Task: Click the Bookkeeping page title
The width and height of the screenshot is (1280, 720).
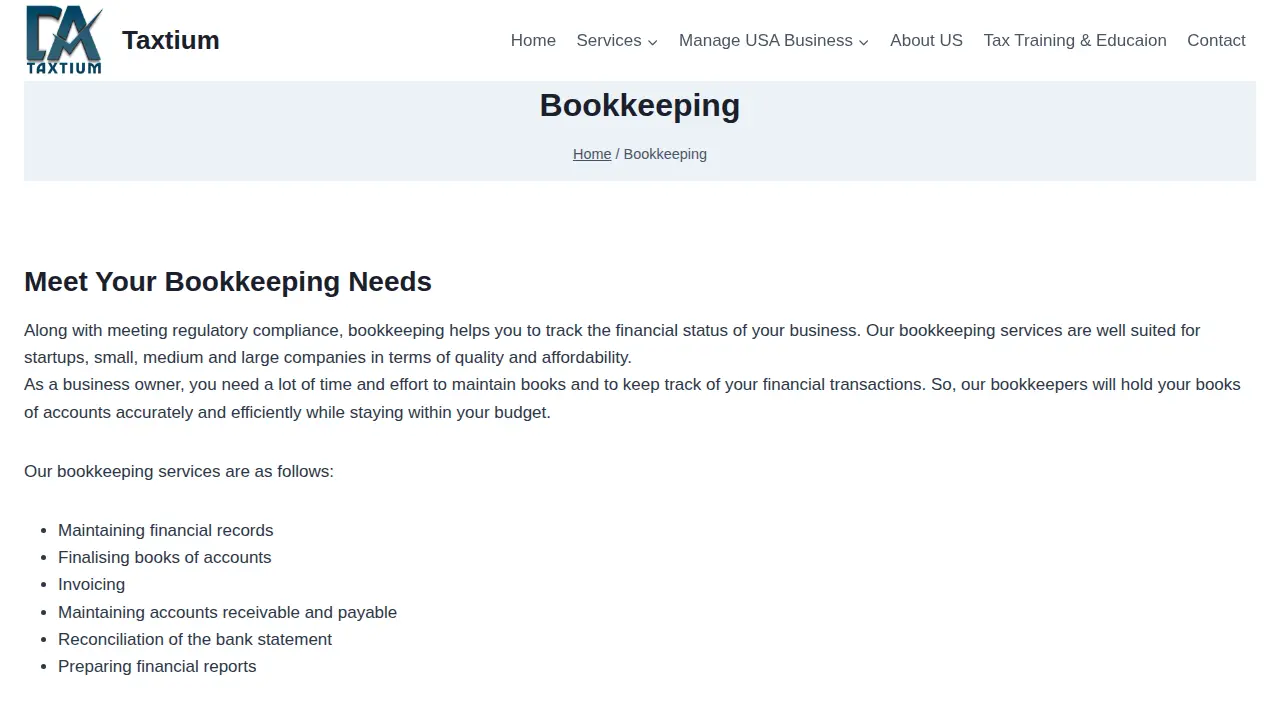Action: [640, 105]
